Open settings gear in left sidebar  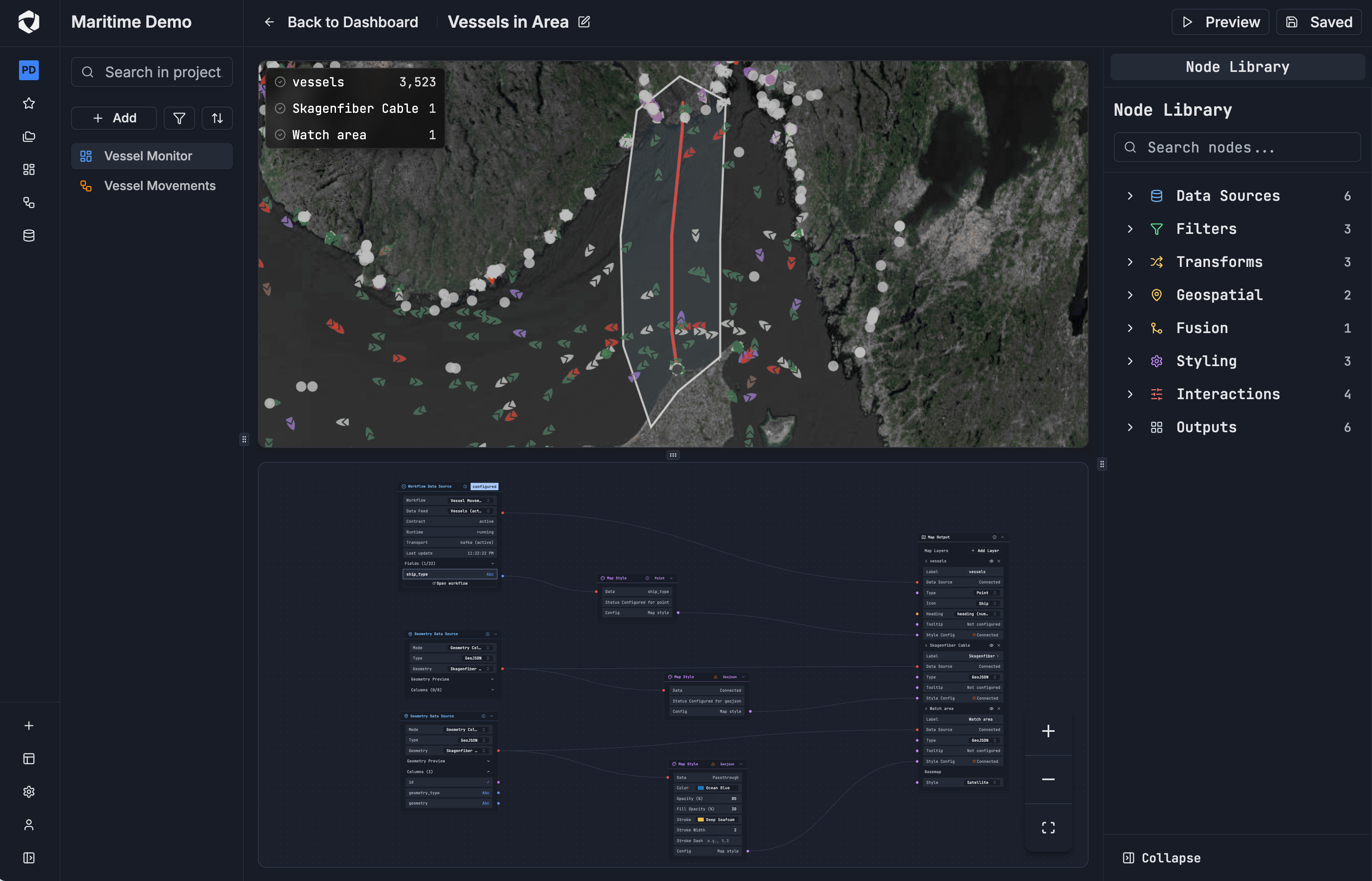pyautogui.click(x=29, y=792)
